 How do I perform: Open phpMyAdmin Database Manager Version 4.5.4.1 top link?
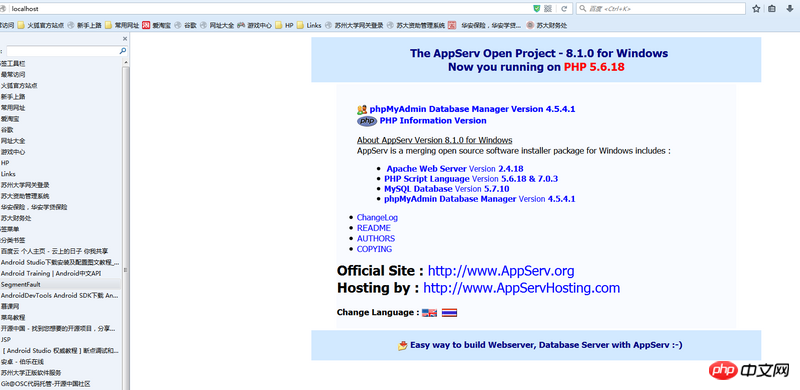[472, 109]
